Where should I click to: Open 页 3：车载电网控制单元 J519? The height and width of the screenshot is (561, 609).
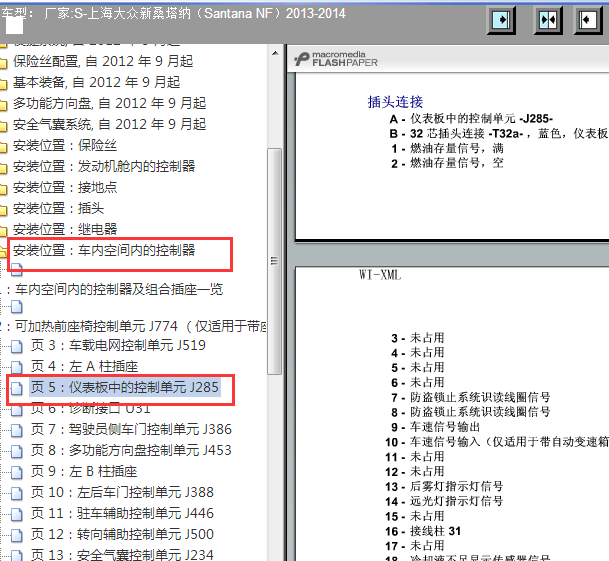[118, 345]
